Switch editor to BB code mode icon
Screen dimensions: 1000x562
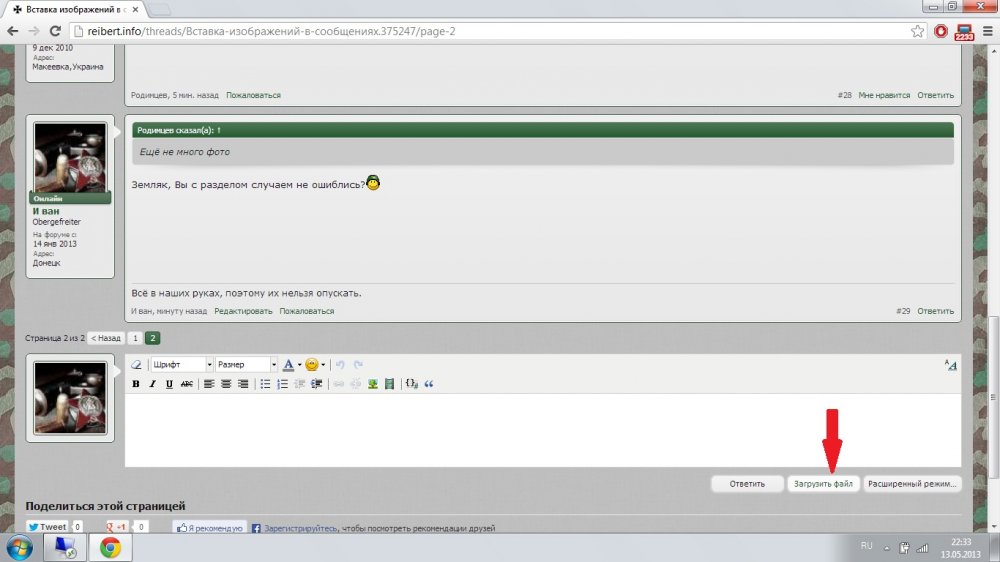[x=950, y=365]
